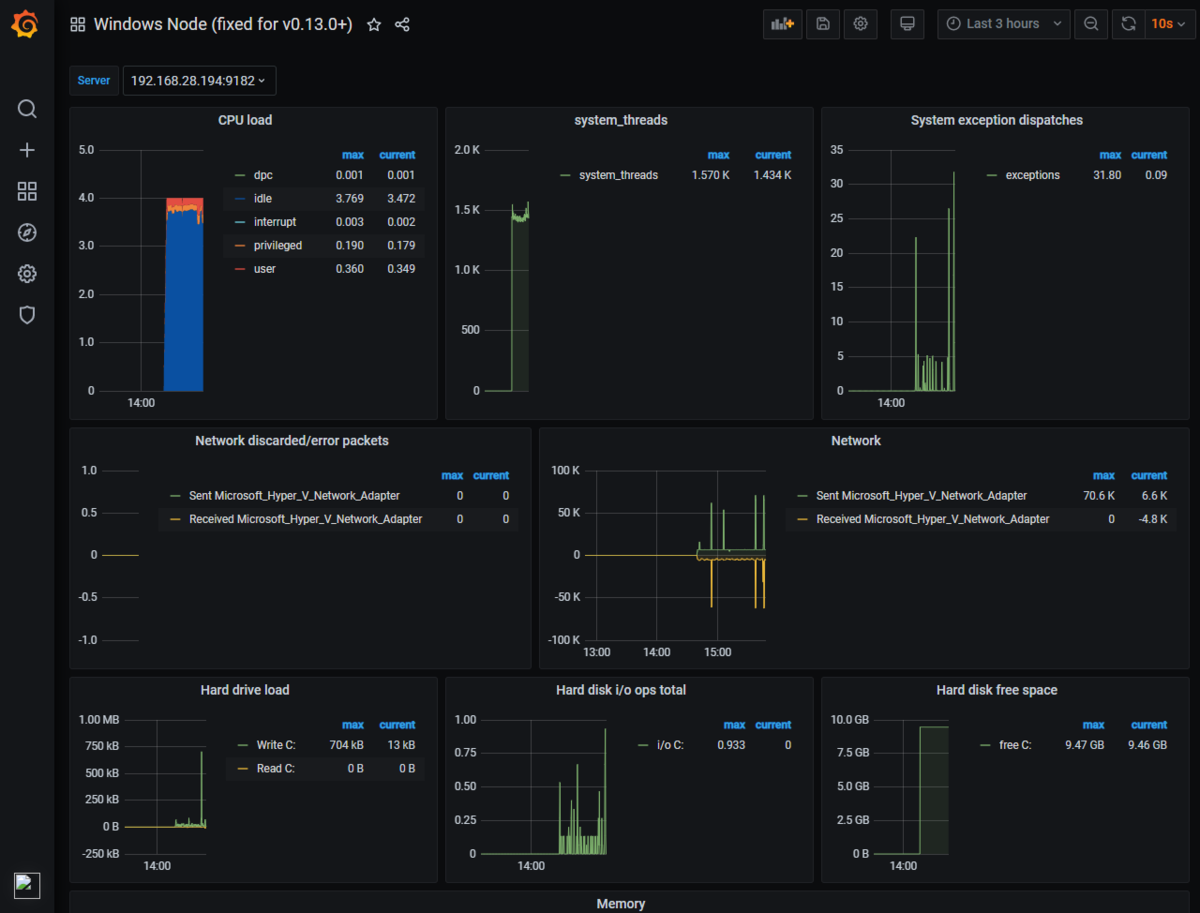Screen dimensions: 1200x913
Task: Open the Dashboards squares icon in sidebar
Action: pyautogui.click(x=27, y=191)
